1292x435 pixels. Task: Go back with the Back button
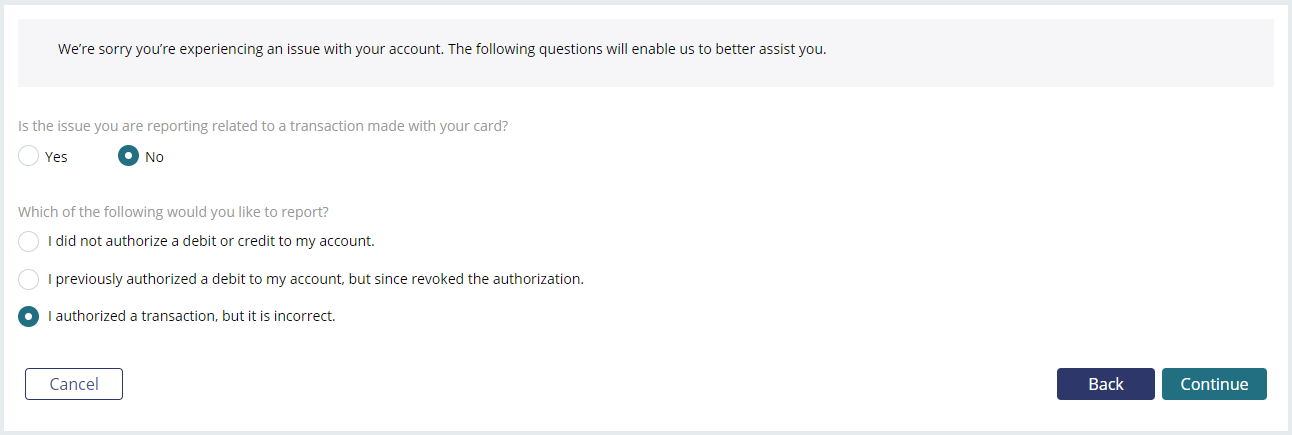point(1106,384)
